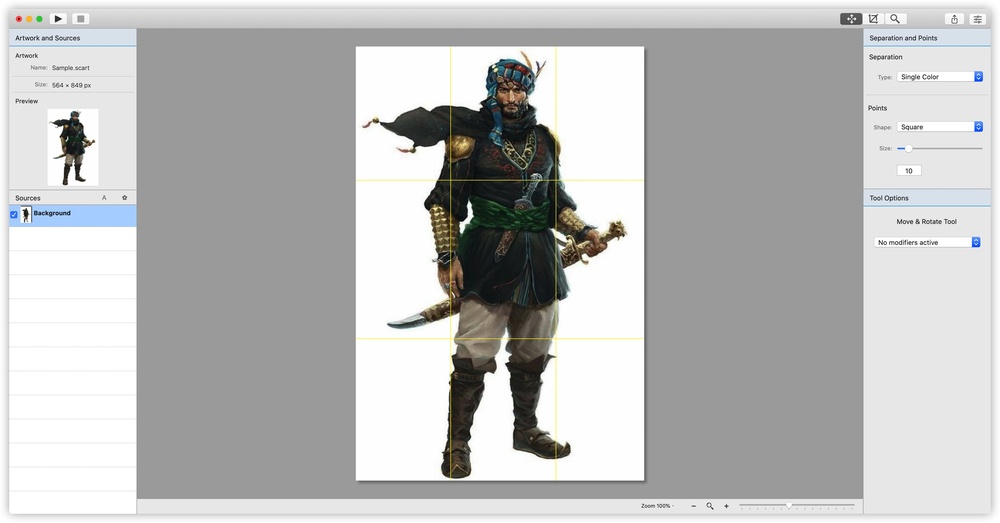The image size is (1000, 523).
Task: Click the 'Separation and Points' panel header
Action: [927, 38]
